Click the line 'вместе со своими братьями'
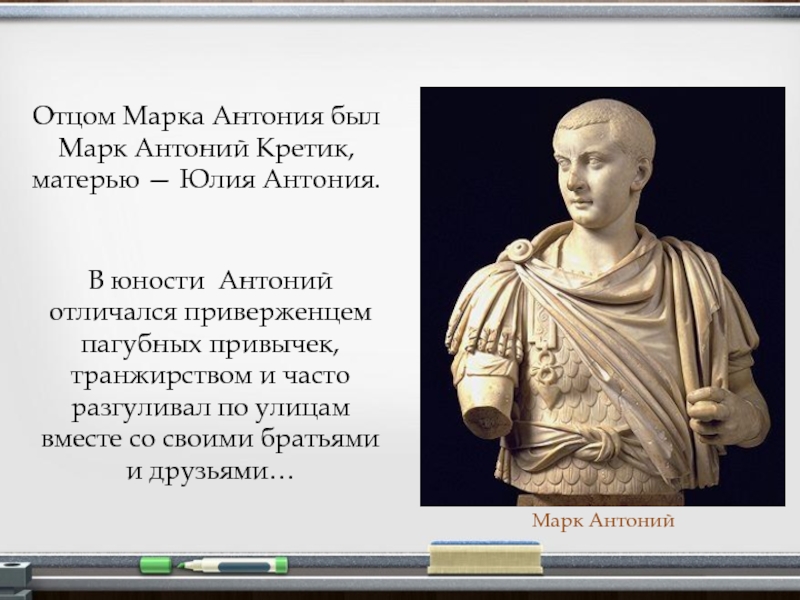Screen dimensions: 800x600 click(x=210, y=439)
